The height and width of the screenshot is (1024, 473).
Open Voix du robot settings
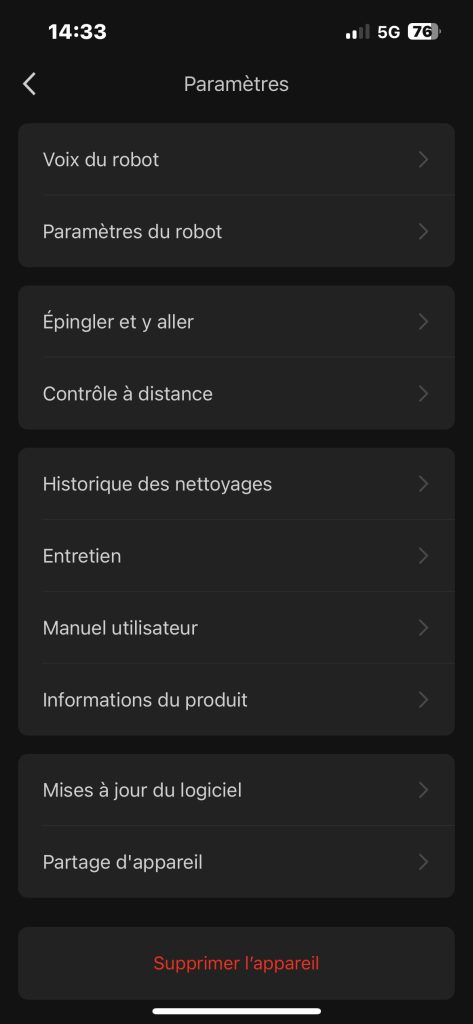click(x=236, y=159)
